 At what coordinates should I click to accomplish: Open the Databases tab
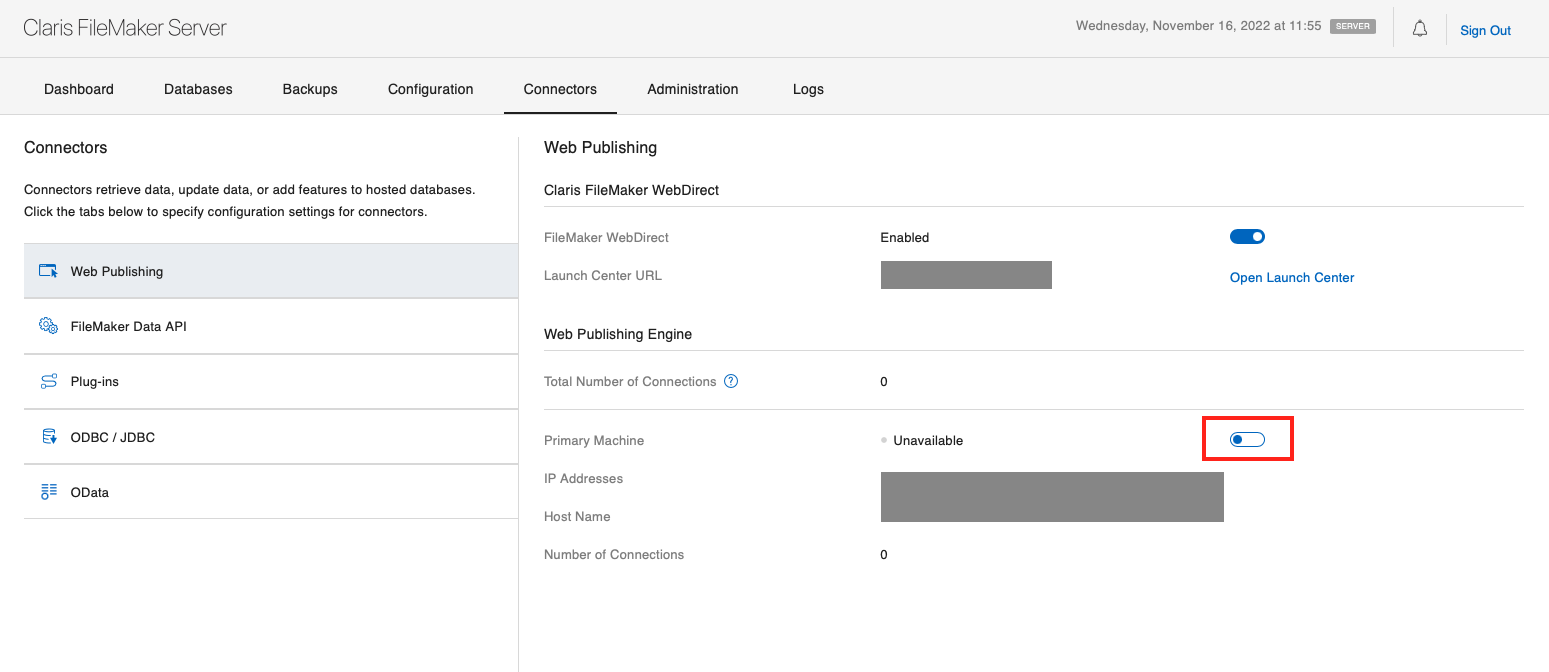coord(198,89)
